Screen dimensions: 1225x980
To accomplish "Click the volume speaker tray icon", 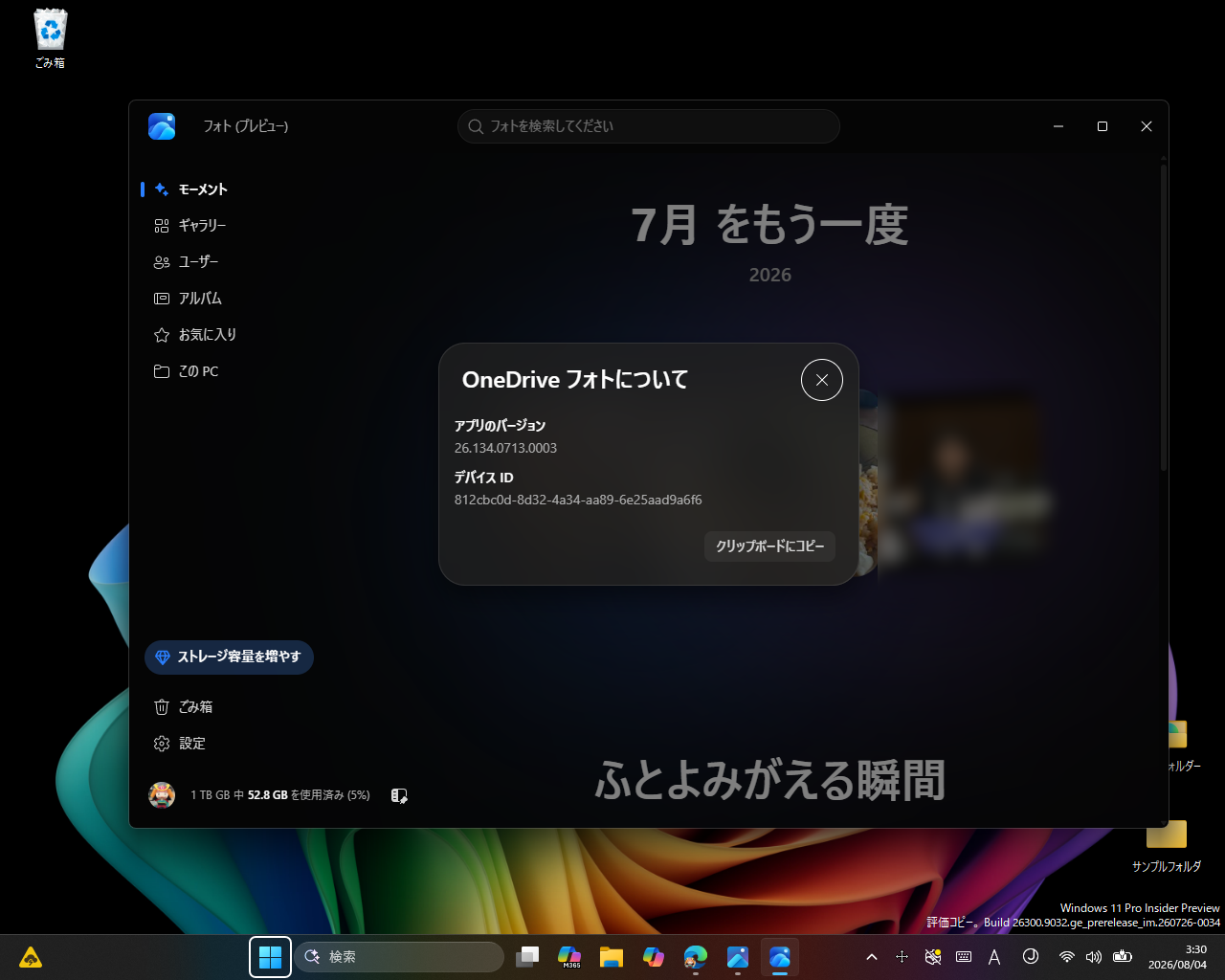I will pyautogui.click(x=1095, y=957).
